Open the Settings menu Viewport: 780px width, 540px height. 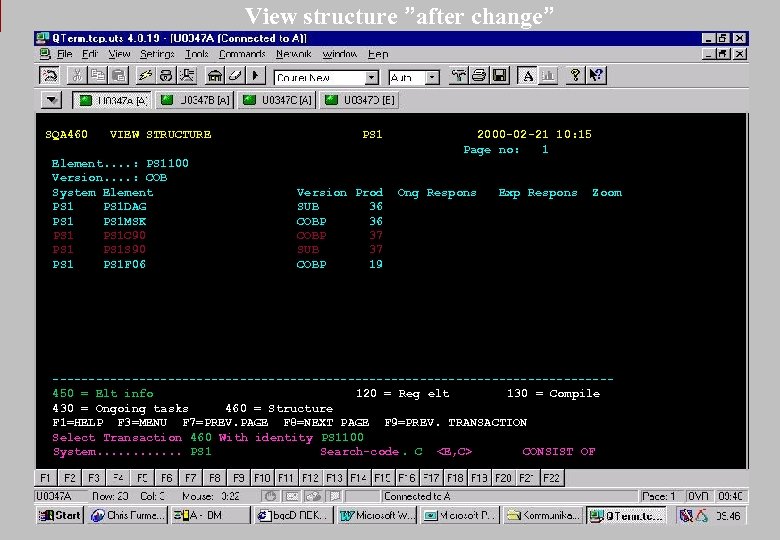click(157, 54)
